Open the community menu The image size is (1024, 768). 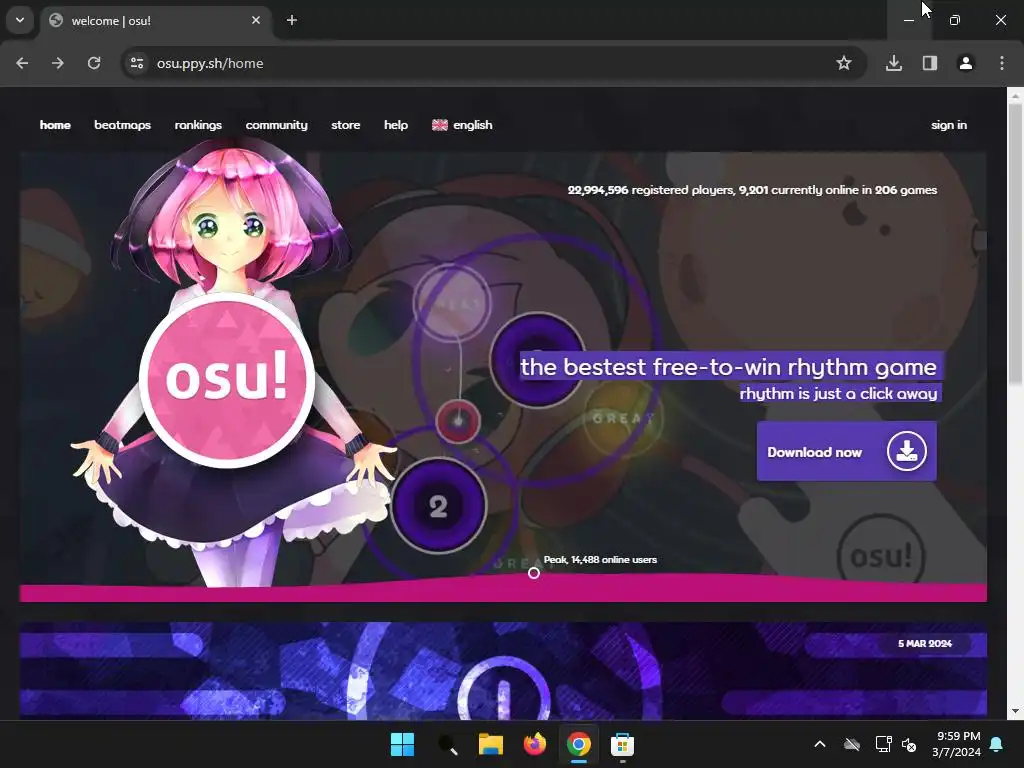(x=276, y=125)
